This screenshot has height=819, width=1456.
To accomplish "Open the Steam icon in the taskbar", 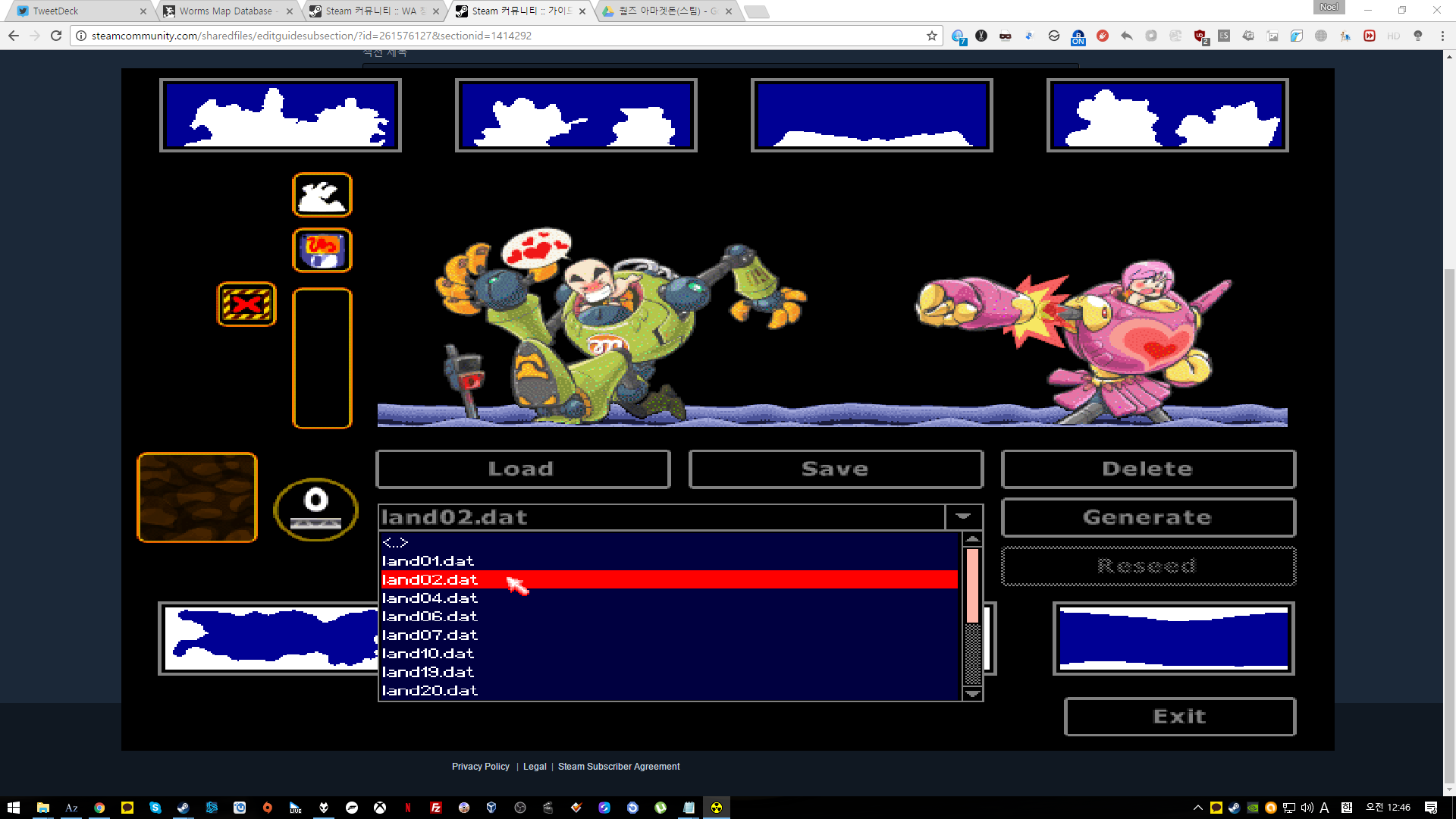I will point(183,808).
